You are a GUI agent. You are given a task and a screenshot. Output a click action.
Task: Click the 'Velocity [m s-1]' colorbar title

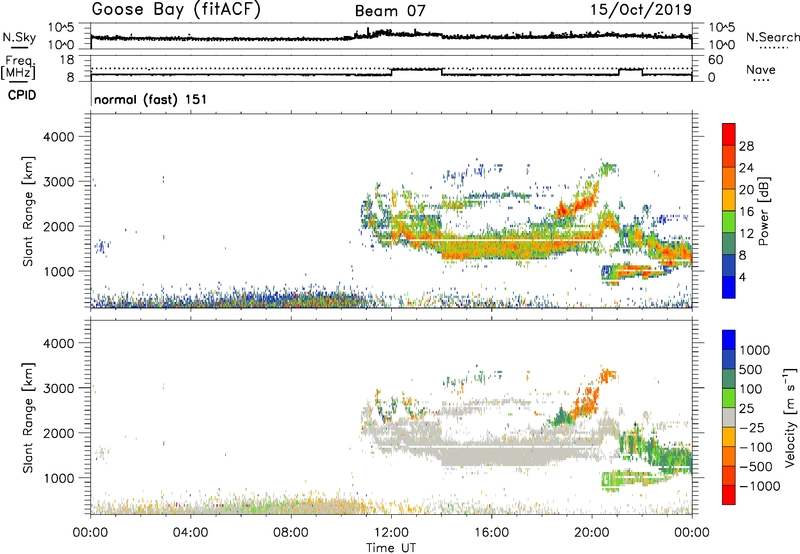click(x=790, y=418)
